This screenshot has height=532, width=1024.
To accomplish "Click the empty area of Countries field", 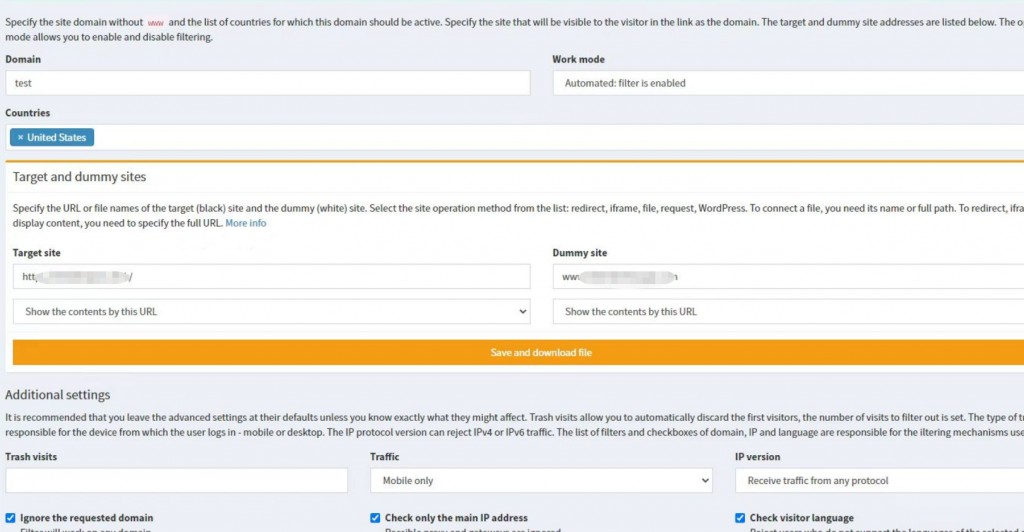I will (x=500, y=138).
